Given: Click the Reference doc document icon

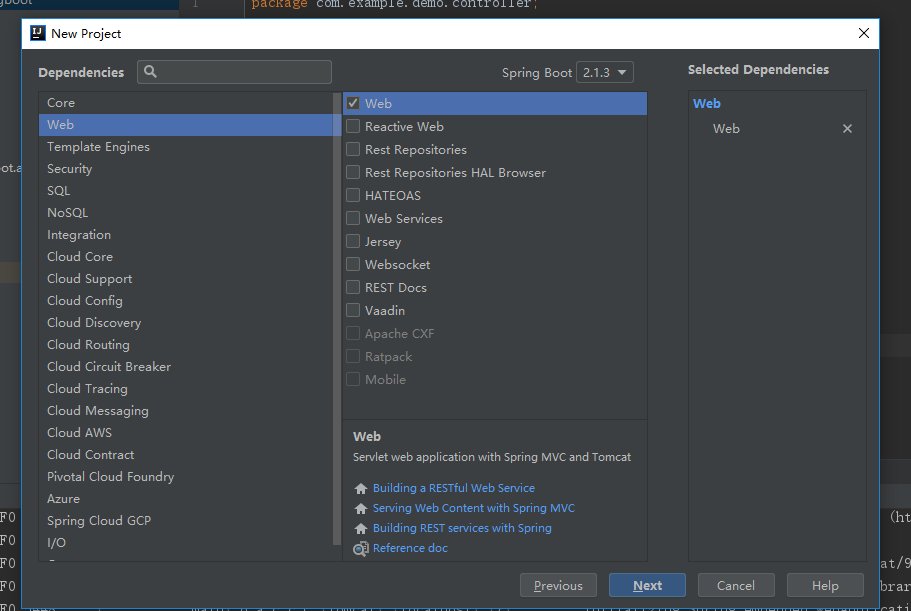Looking at the screenshot, I should click(x=361, y=548).
